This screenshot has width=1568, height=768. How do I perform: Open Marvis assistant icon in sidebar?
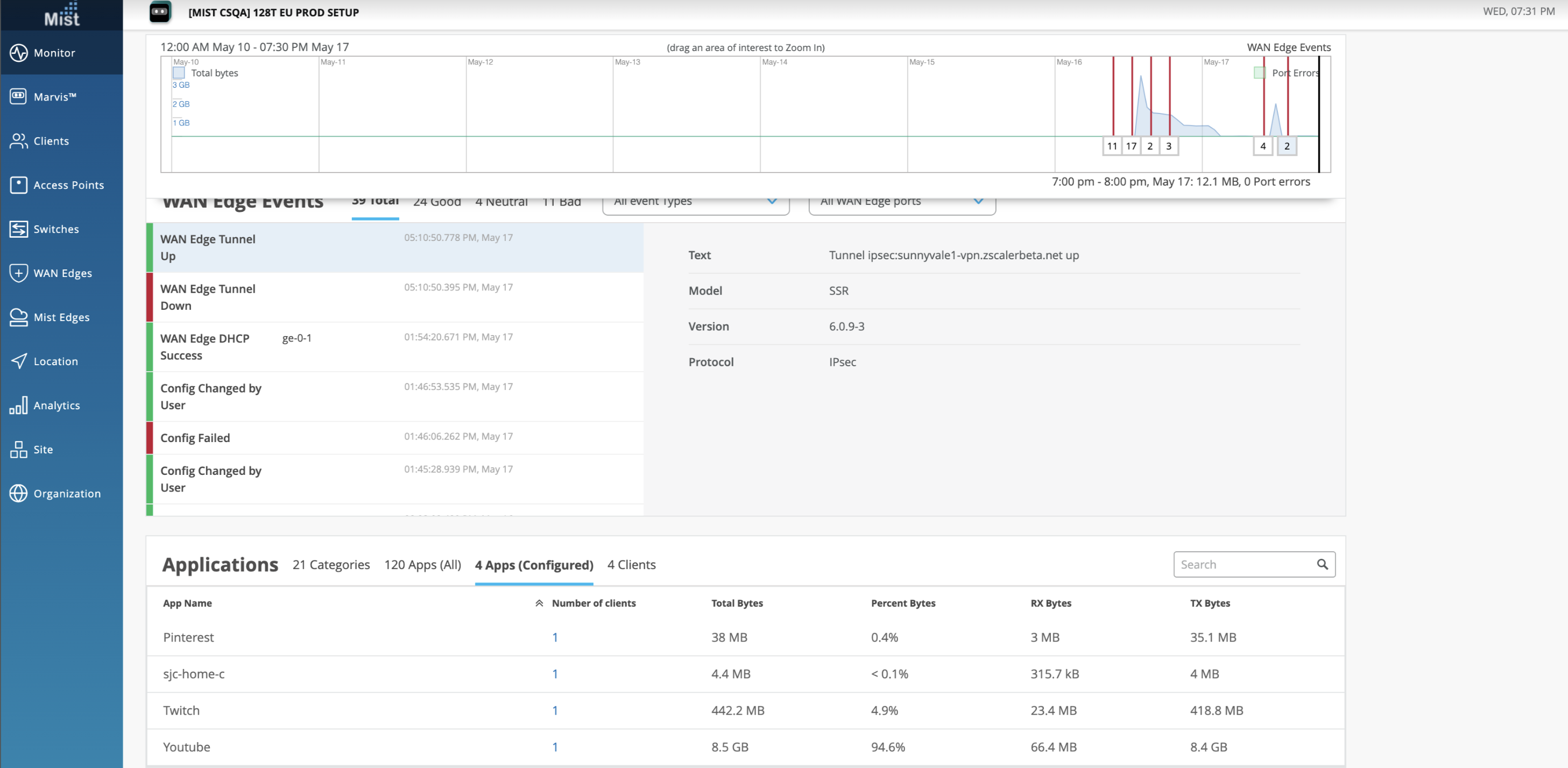click(18, 97)
